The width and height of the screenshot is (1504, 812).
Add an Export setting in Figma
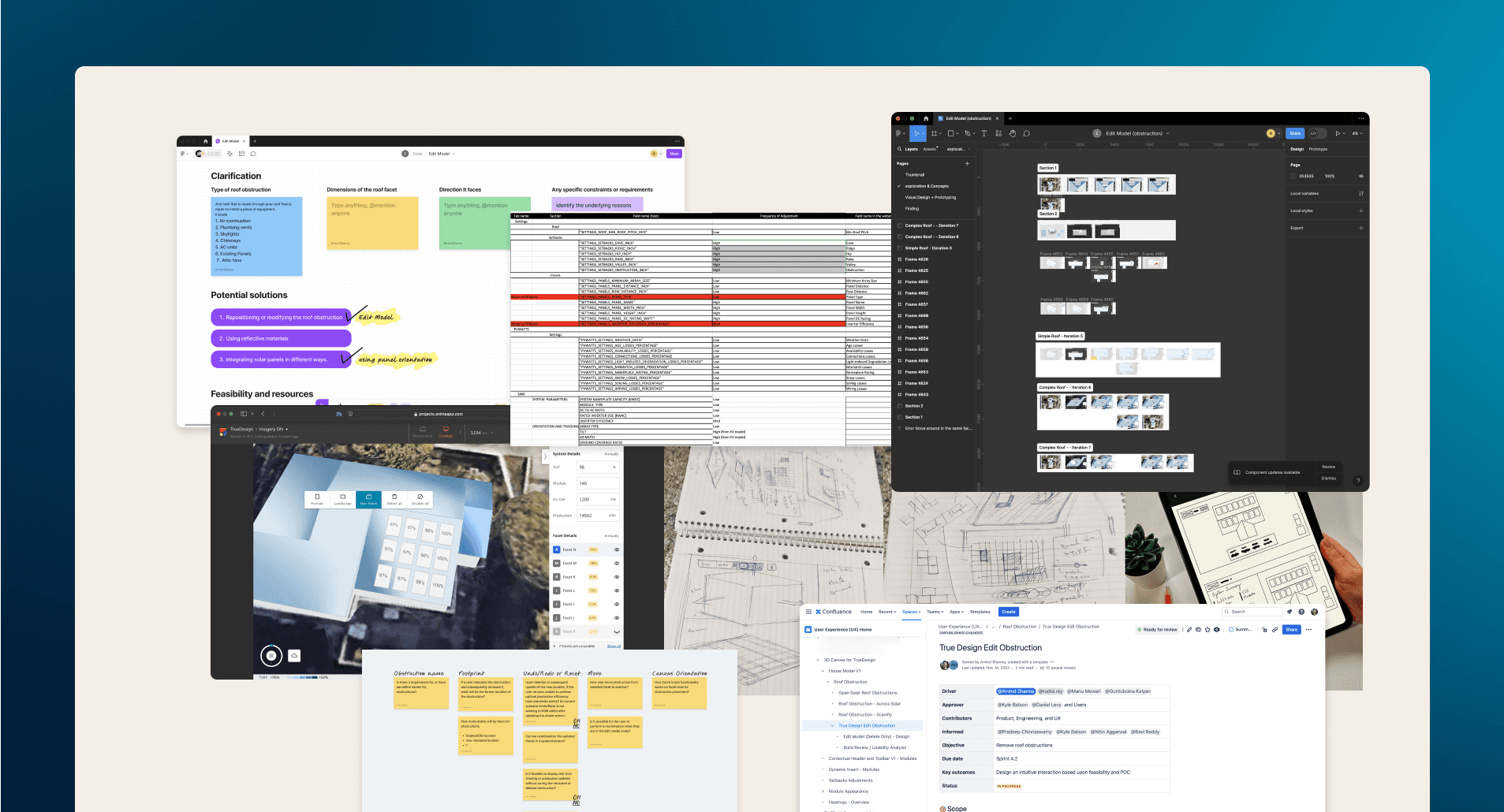[1361, 228]
